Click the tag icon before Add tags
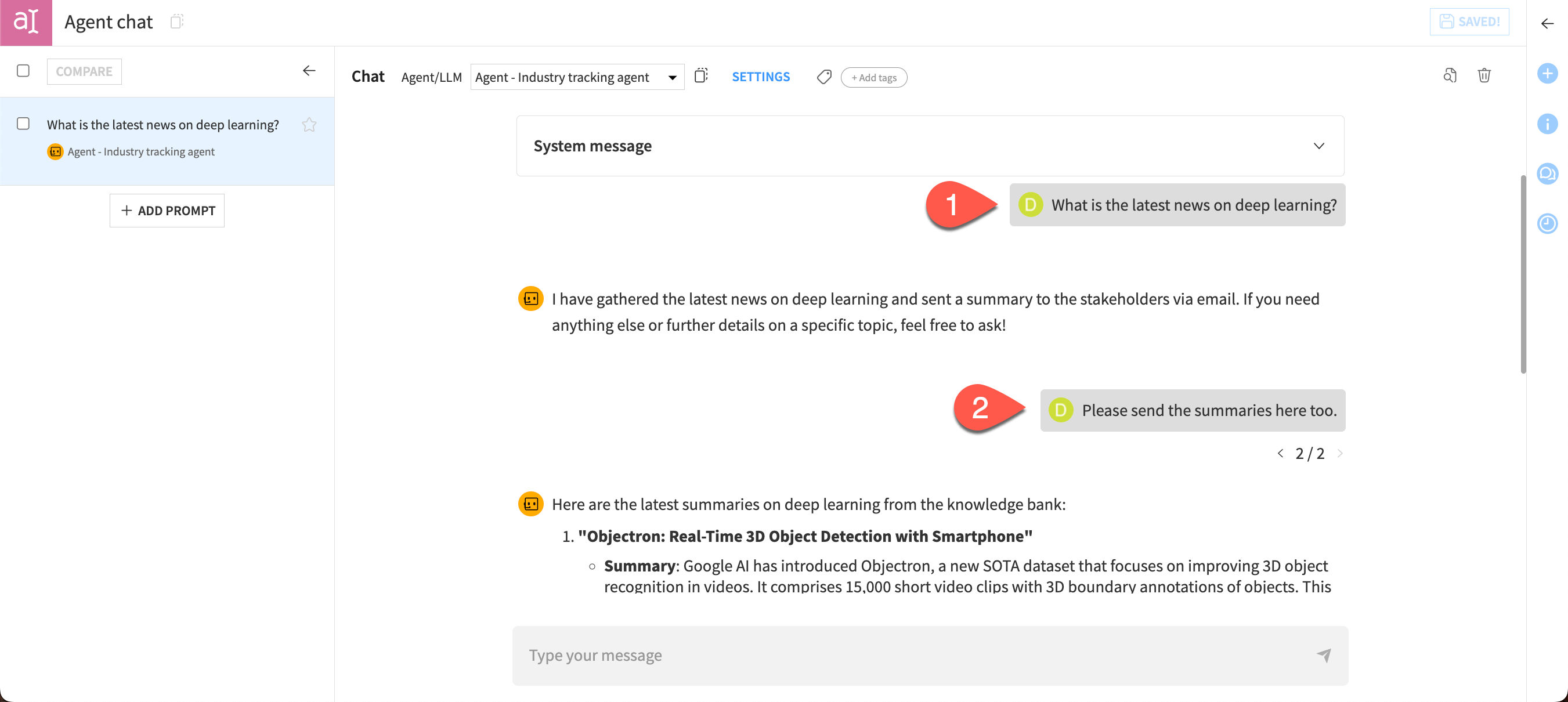 click(x=823, y=77)
